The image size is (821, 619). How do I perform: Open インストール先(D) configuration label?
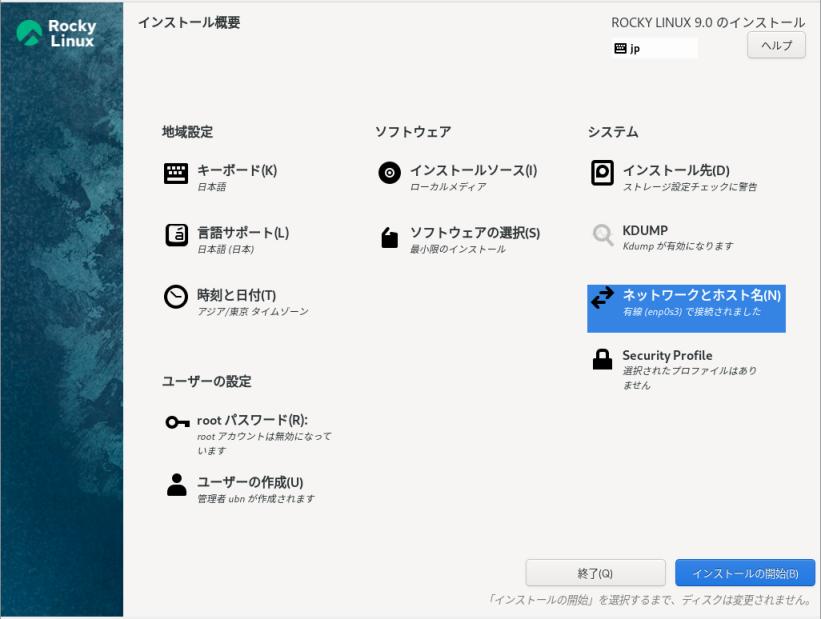click(x=676, y=170)
